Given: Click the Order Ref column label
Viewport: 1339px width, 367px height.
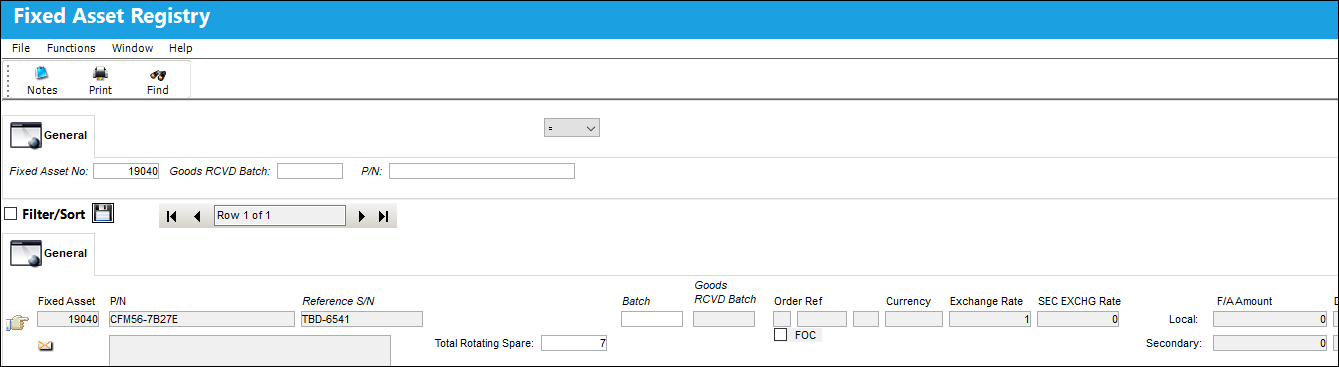Looking at the screenshot, I should click(x=798, y=301).
